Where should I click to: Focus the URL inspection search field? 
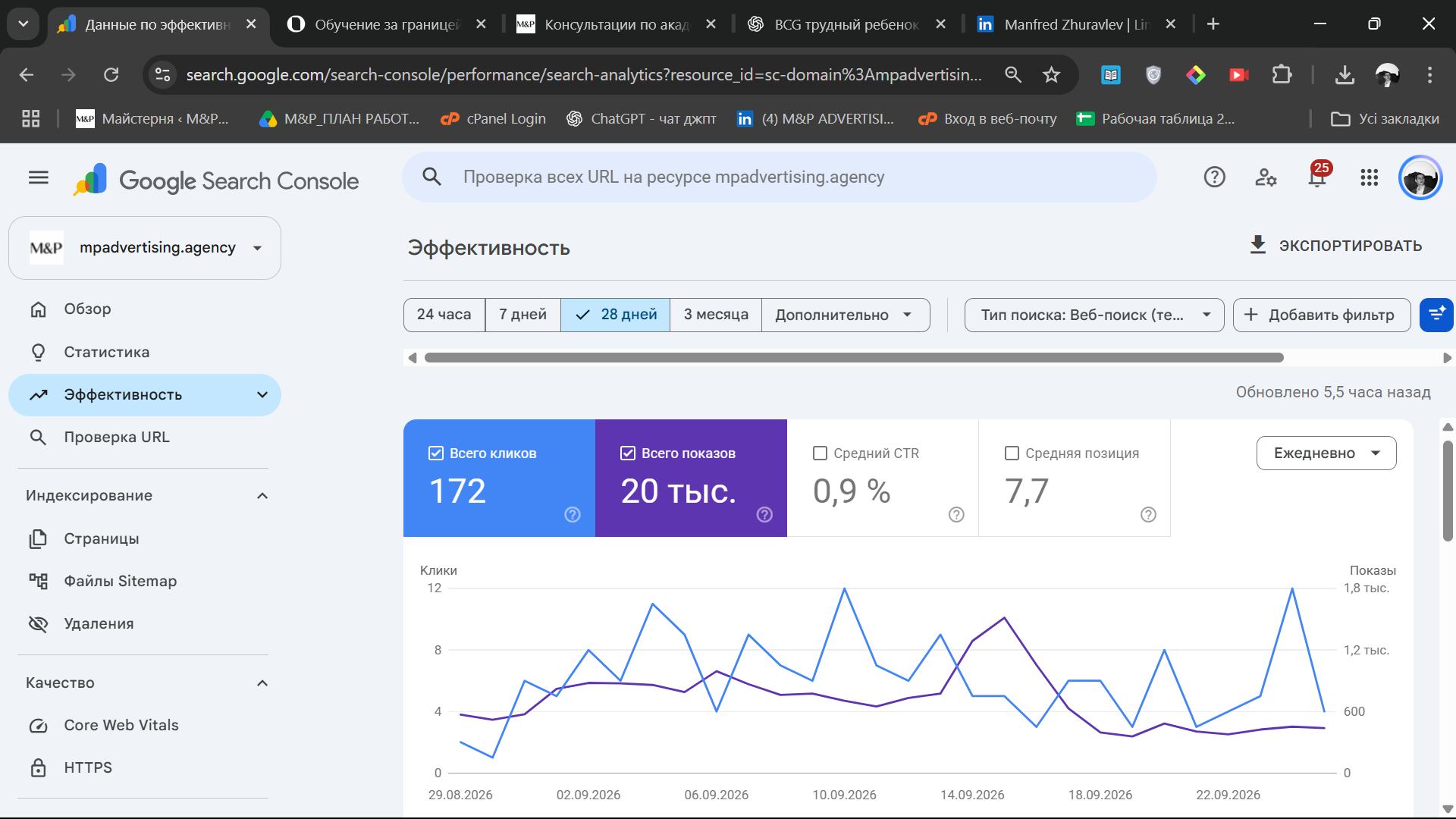(x=780, y=177)
